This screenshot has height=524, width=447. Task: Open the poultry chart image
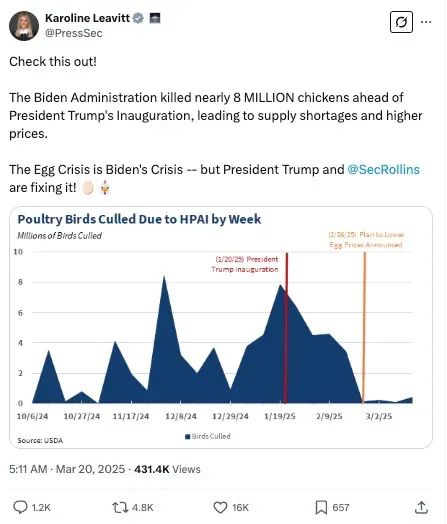[221, 328]
